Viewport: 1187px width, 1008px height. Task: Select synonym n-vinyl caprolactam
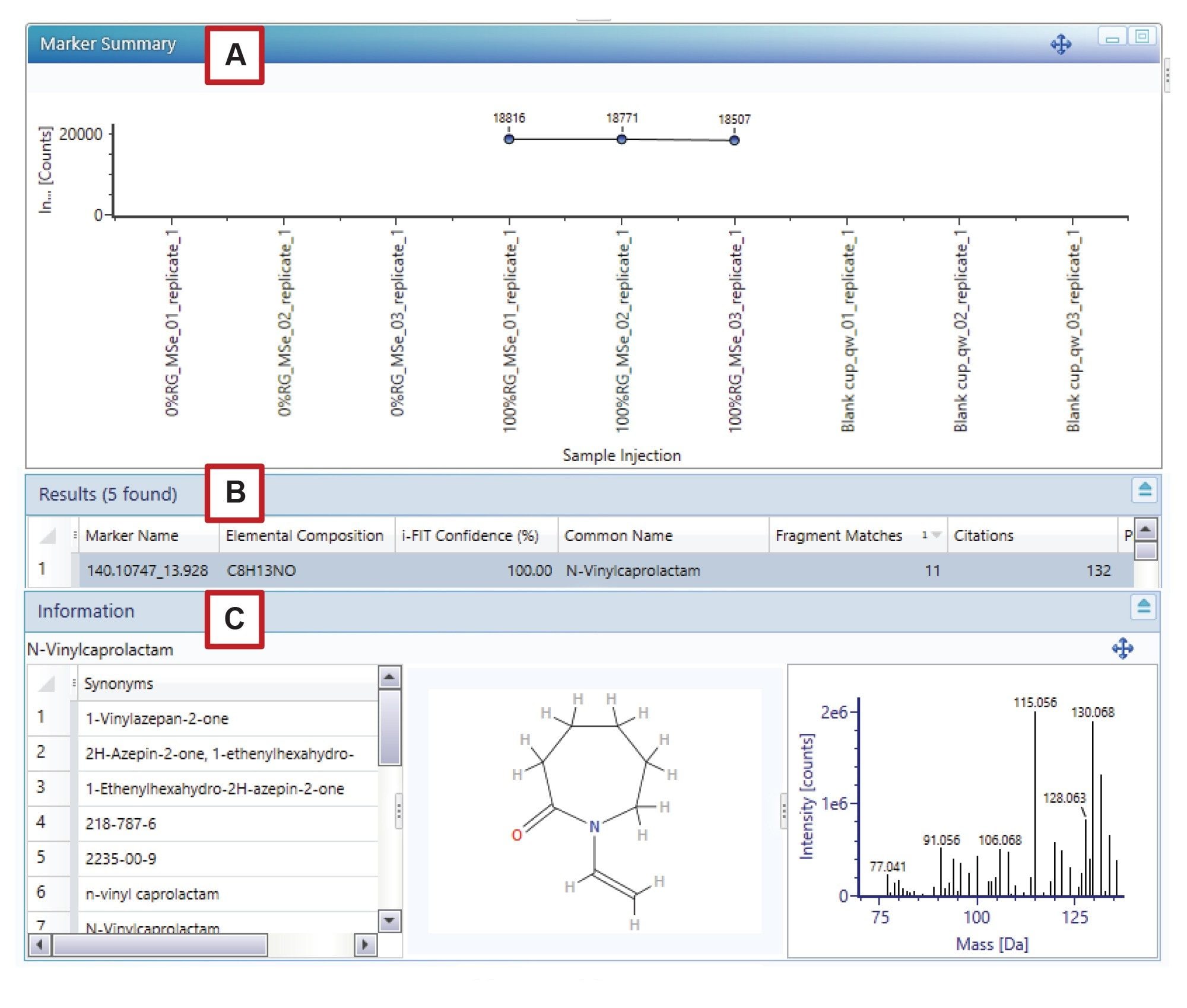pyautogui.click(x=228, y=894)
